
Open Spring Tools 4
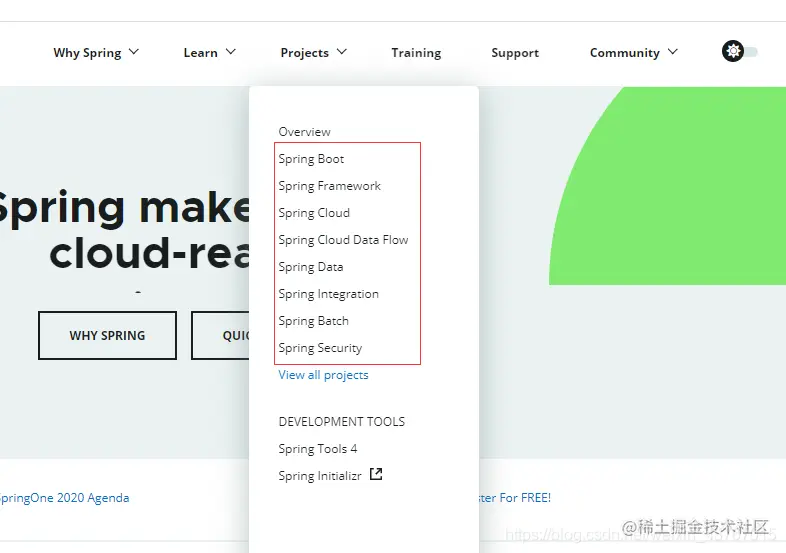click(x=318, y=449)
